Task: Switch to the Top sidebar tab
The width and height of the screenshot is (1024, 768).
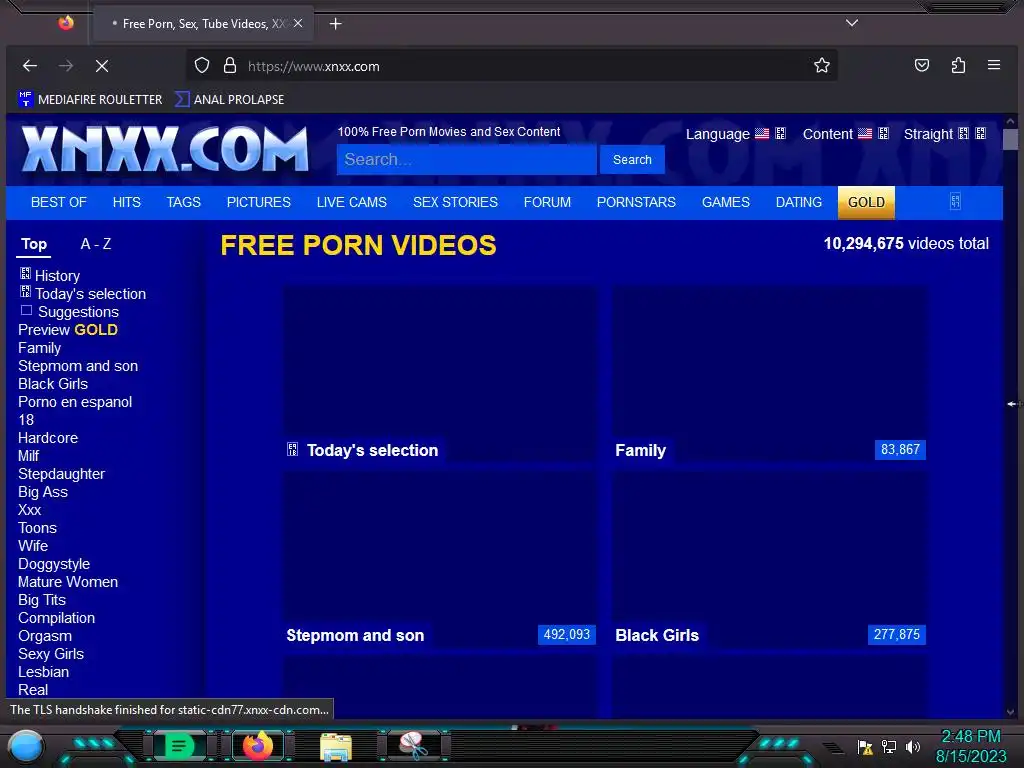Action: coord(34,244)
